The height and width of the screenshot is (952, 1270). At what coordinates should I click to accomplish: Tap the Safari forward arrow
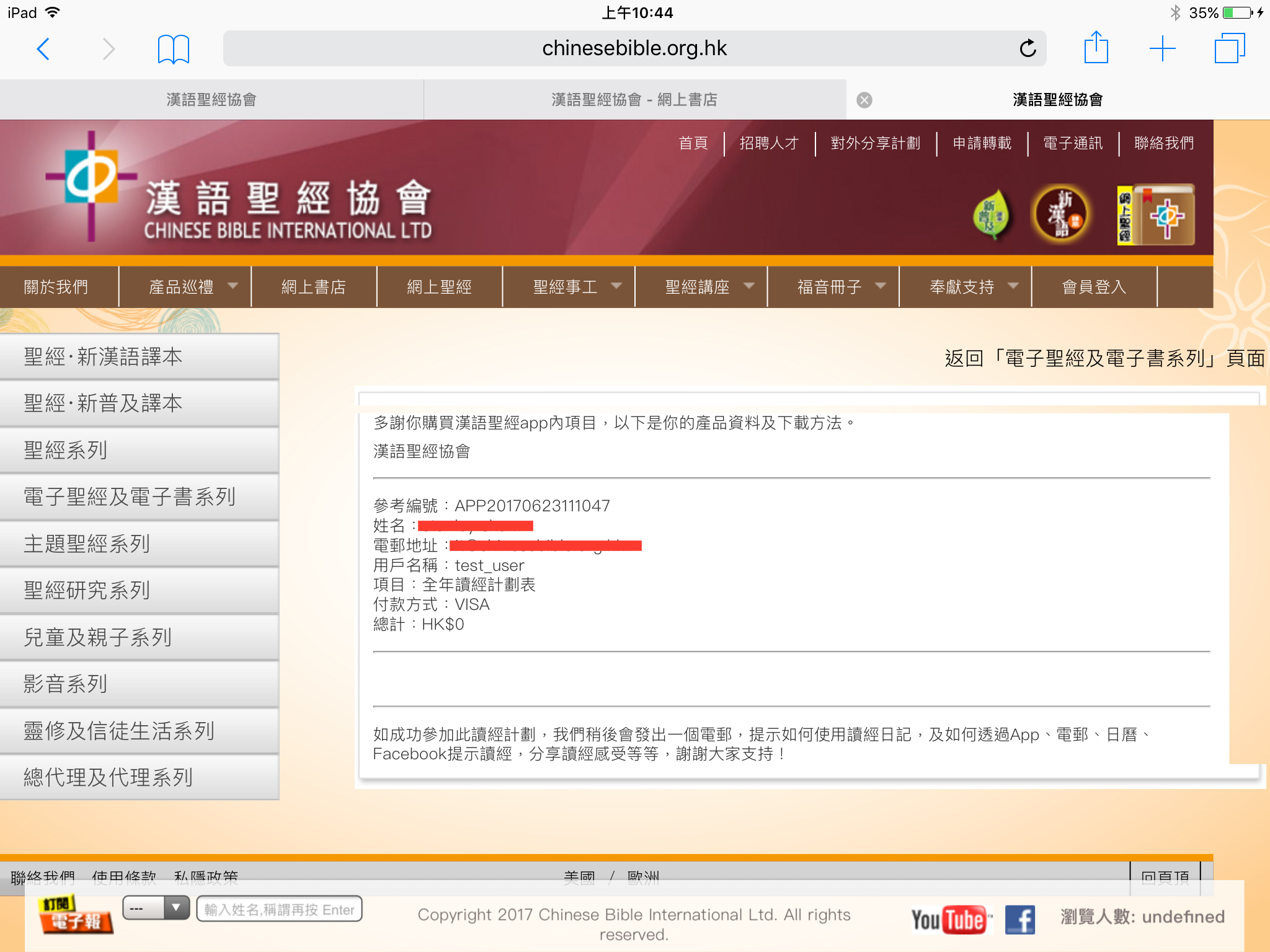(x=109, y=49)
